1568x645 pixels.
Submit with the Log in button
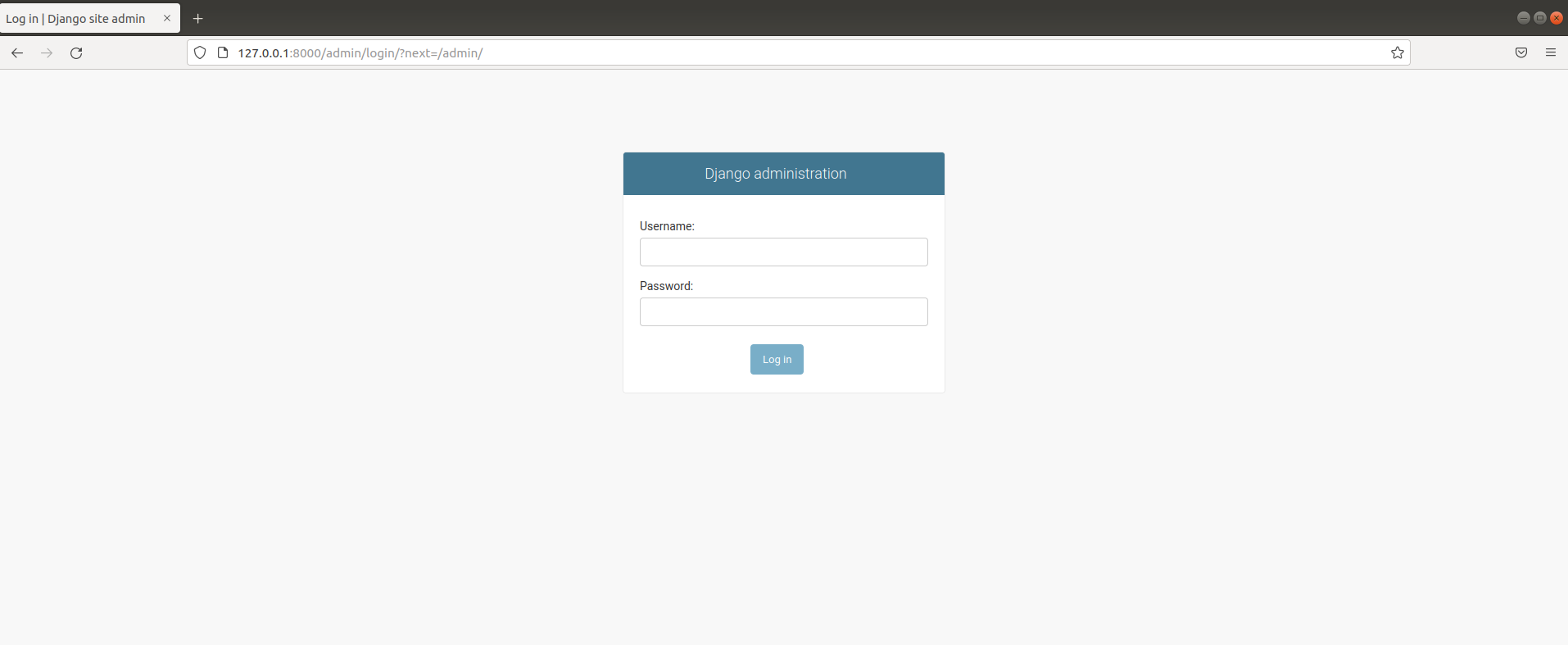click(777, 359)
